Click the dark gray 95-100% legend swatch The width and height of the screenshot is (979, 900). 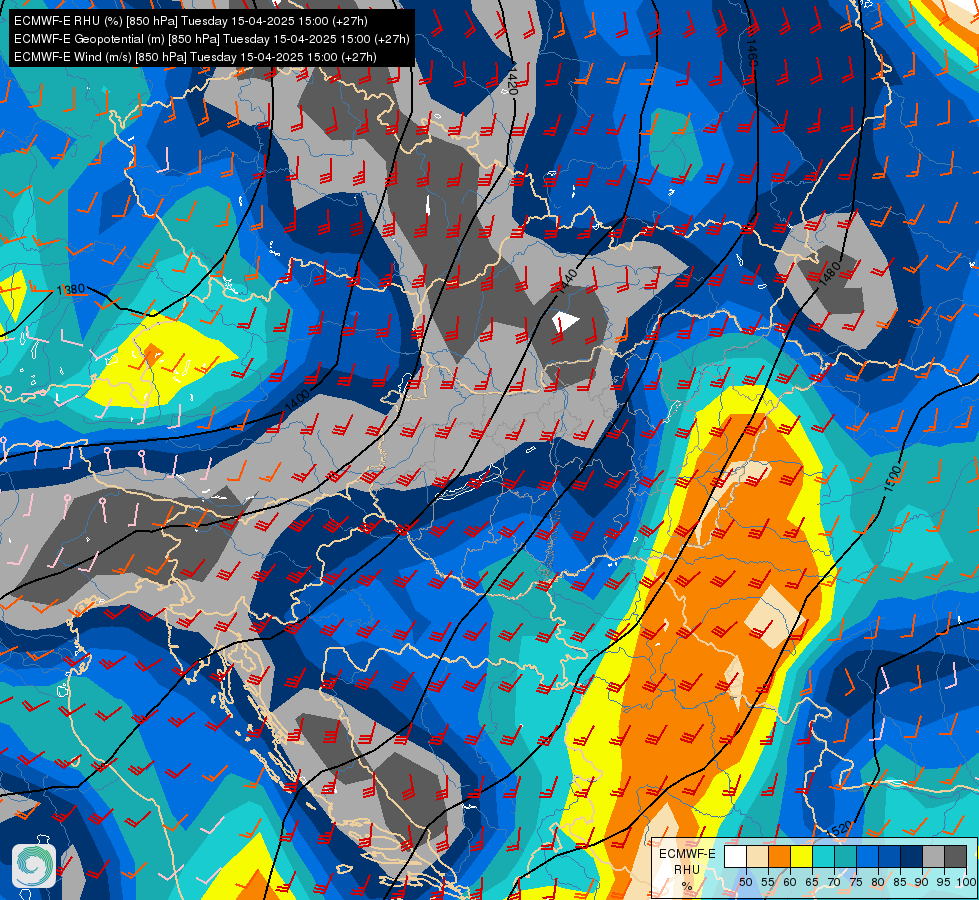pyautogui.click(x=956, y=856)
